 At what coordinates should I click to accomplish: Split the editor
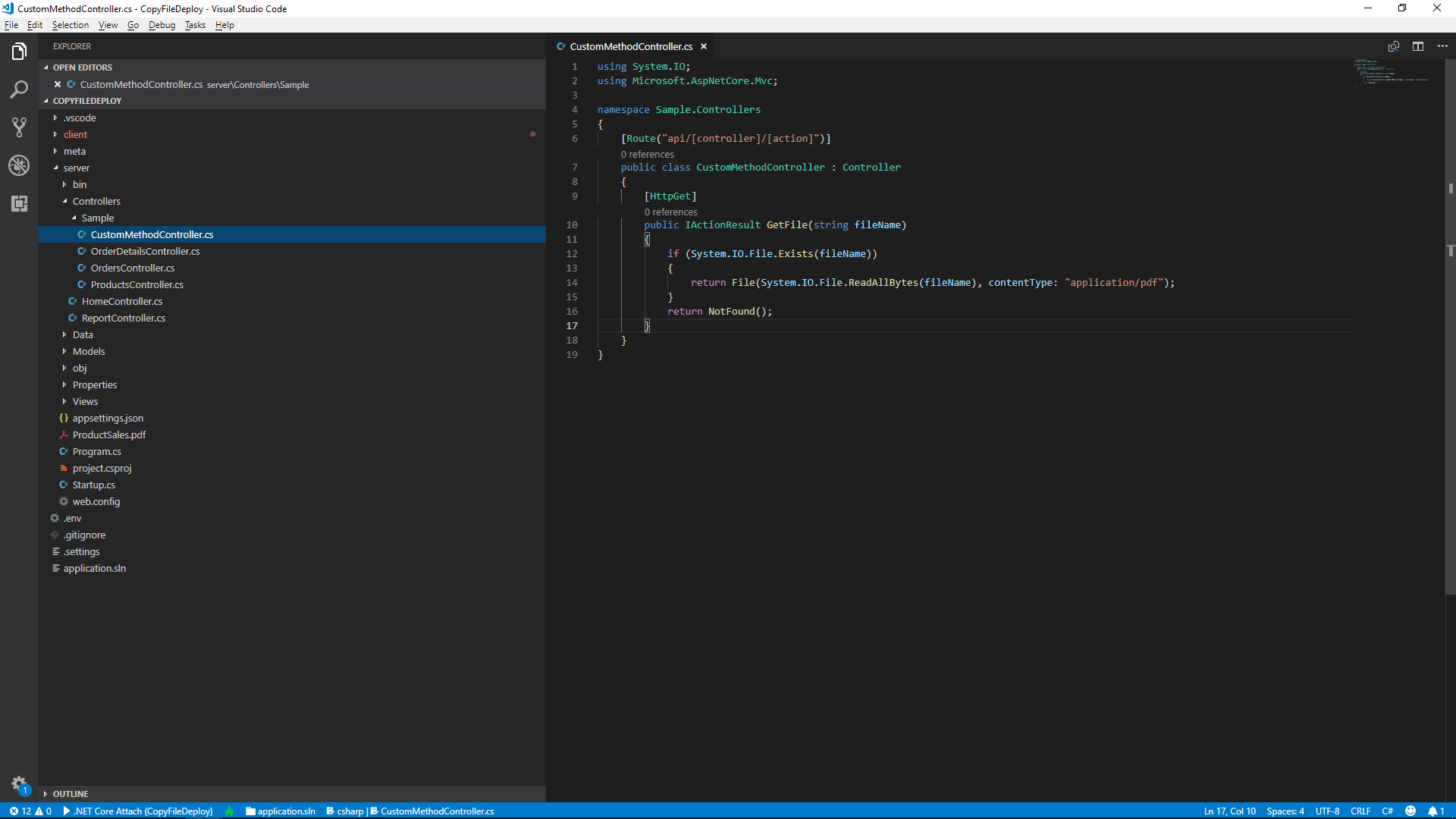(1418, 46)
